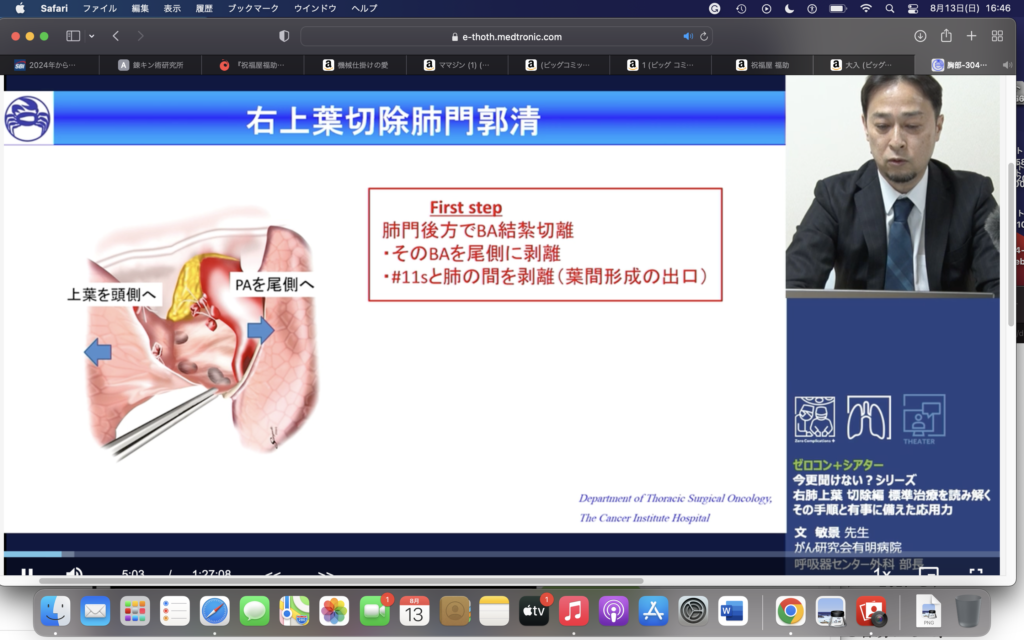Click the video rewind double-arrow button

coord(272,575)
